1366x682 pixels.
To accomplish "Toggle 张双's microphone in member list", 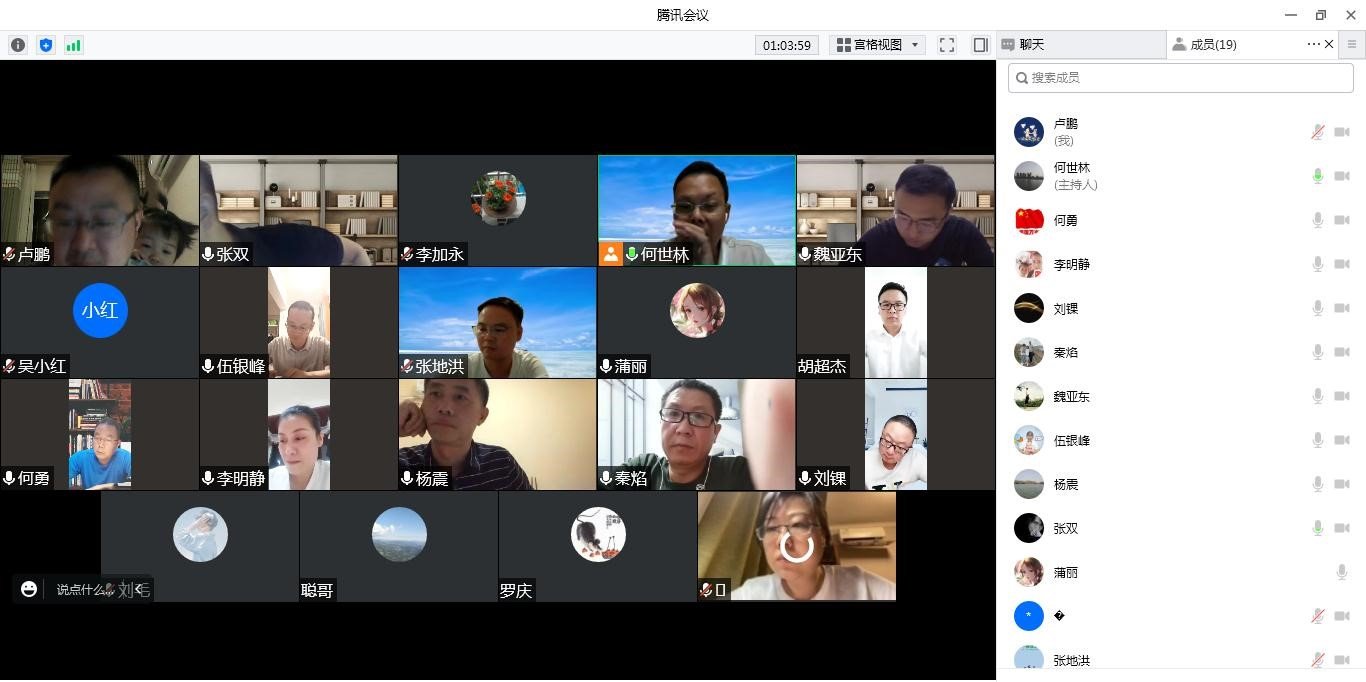I will pyautogui.click(x=1318, y=528).
